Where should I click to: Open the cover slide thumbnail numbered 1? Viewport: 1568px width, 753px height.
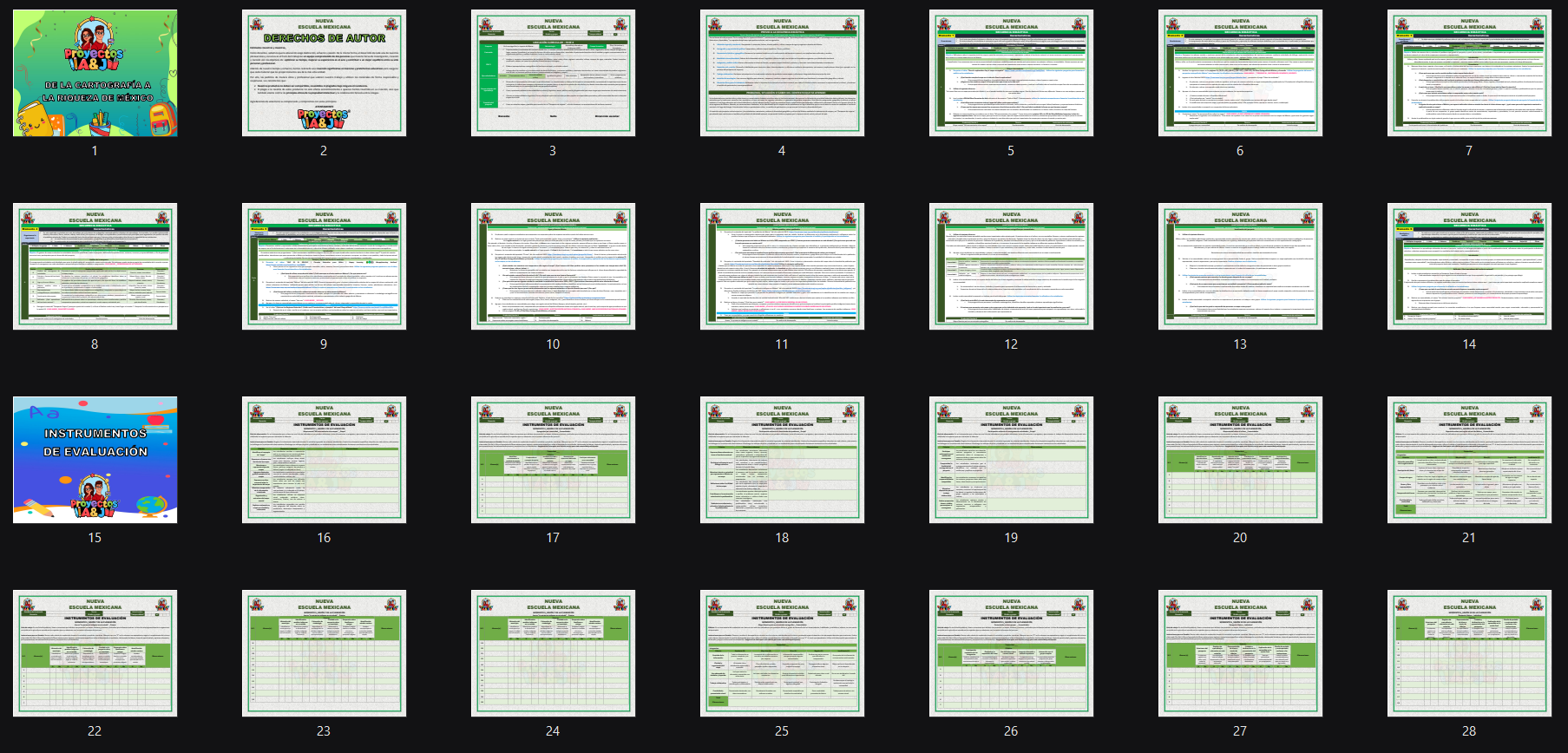pos(95,73)
